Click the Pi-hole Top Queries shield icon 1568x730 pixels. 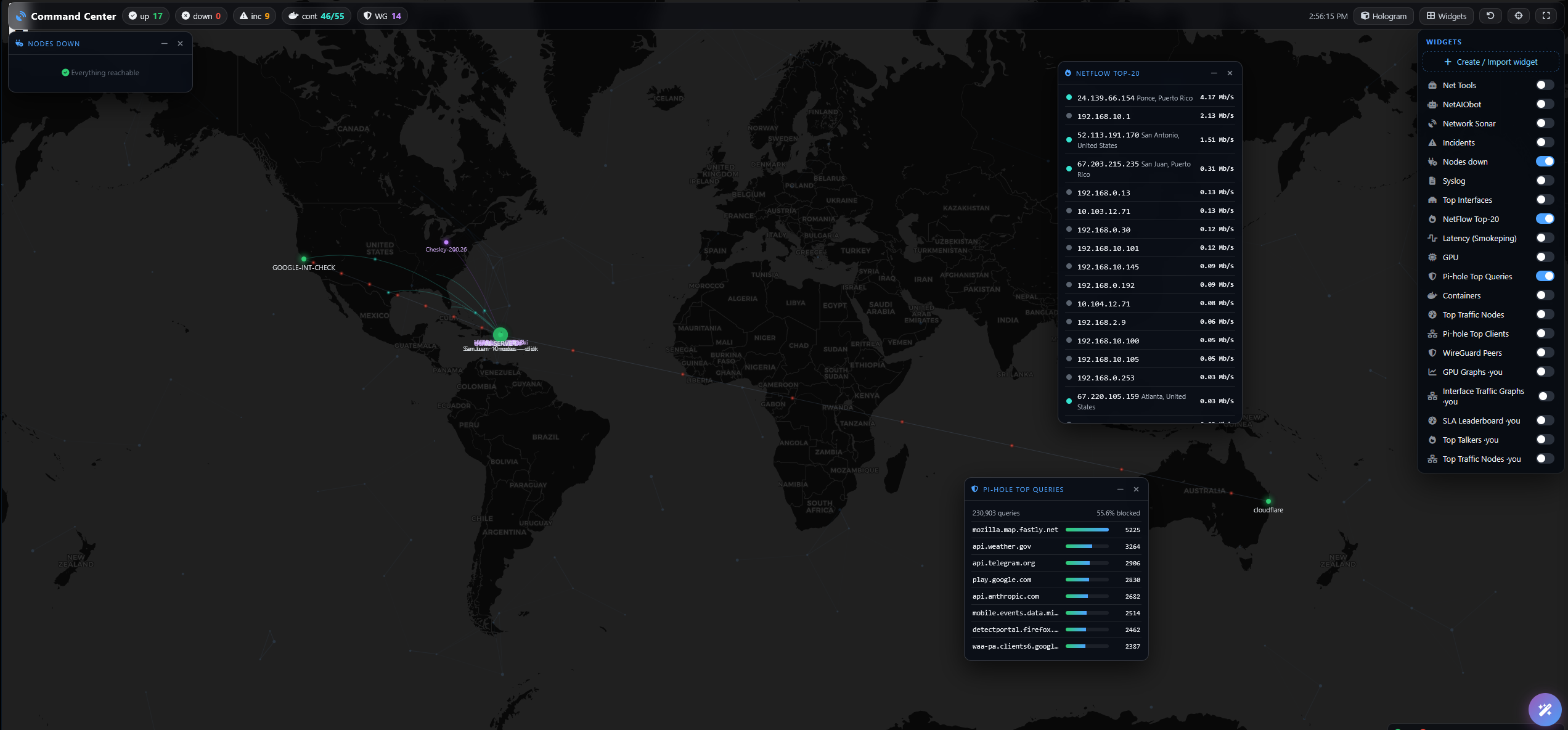click(974, 490)
